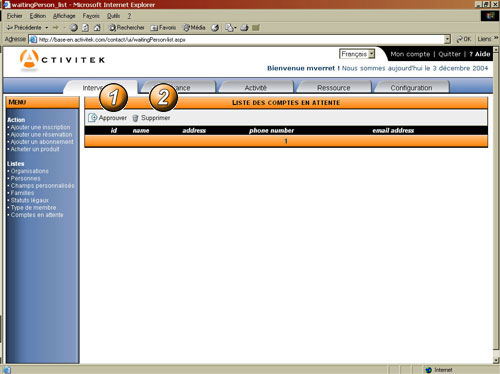Click the vertical scrollbar down arrow

(x=496, y=360)
